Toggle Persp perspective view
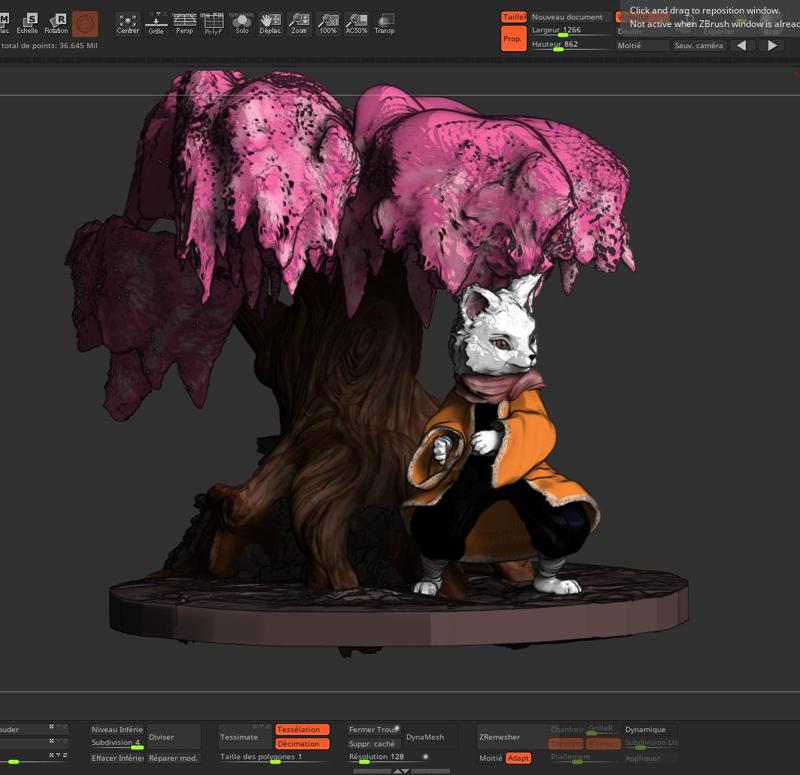This screenshot has height=775, width=800. (184, 23)
